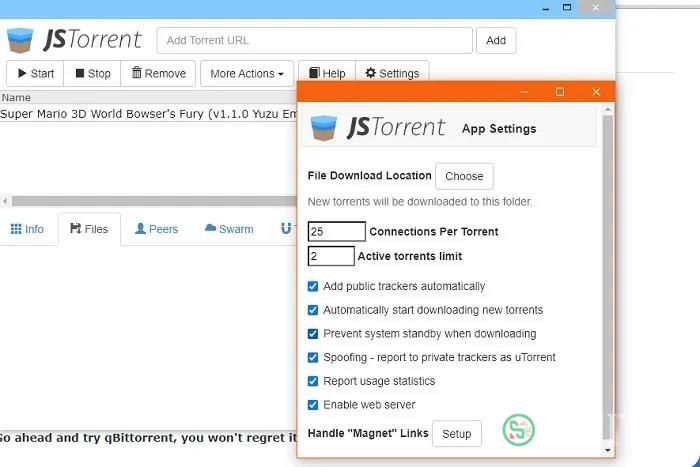
Task: Toggle Add public trackers automatically
Action: (313, 286)
